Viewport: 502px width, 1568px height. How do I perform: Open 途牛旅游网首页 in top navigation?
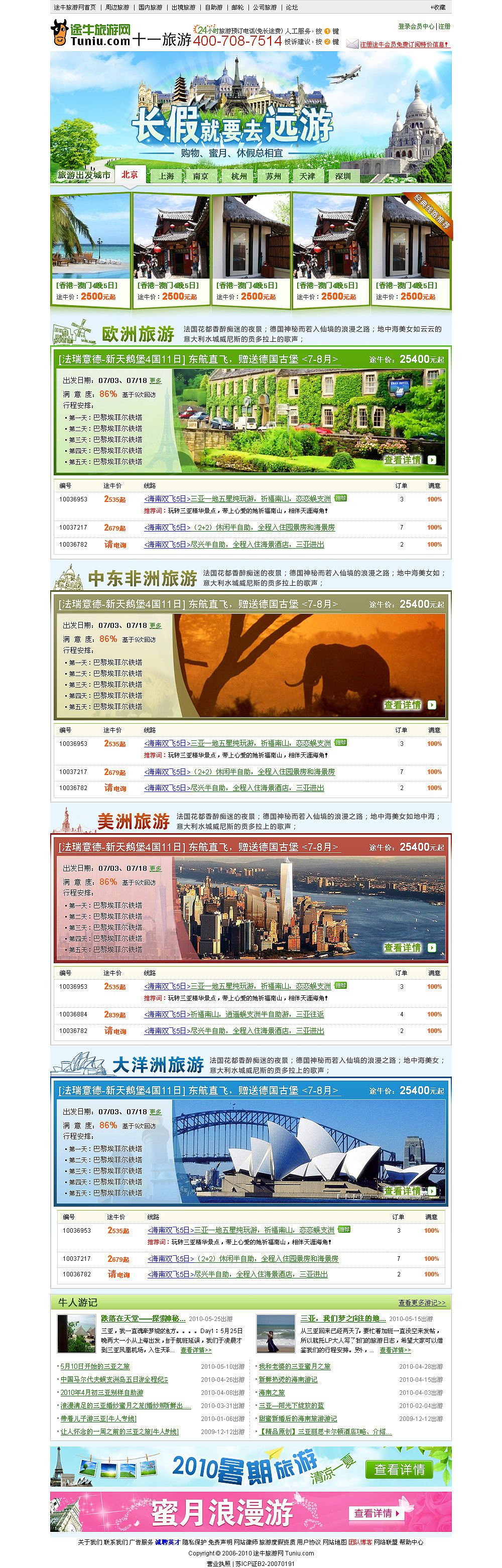[x=74, y=8]
